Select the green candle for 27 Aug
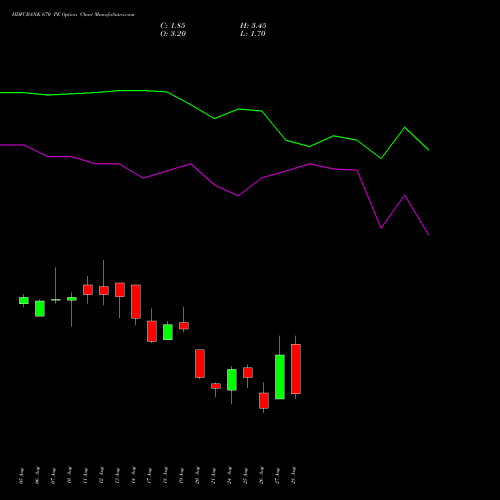Screen dimensions: 500x500 click(280, 377)
